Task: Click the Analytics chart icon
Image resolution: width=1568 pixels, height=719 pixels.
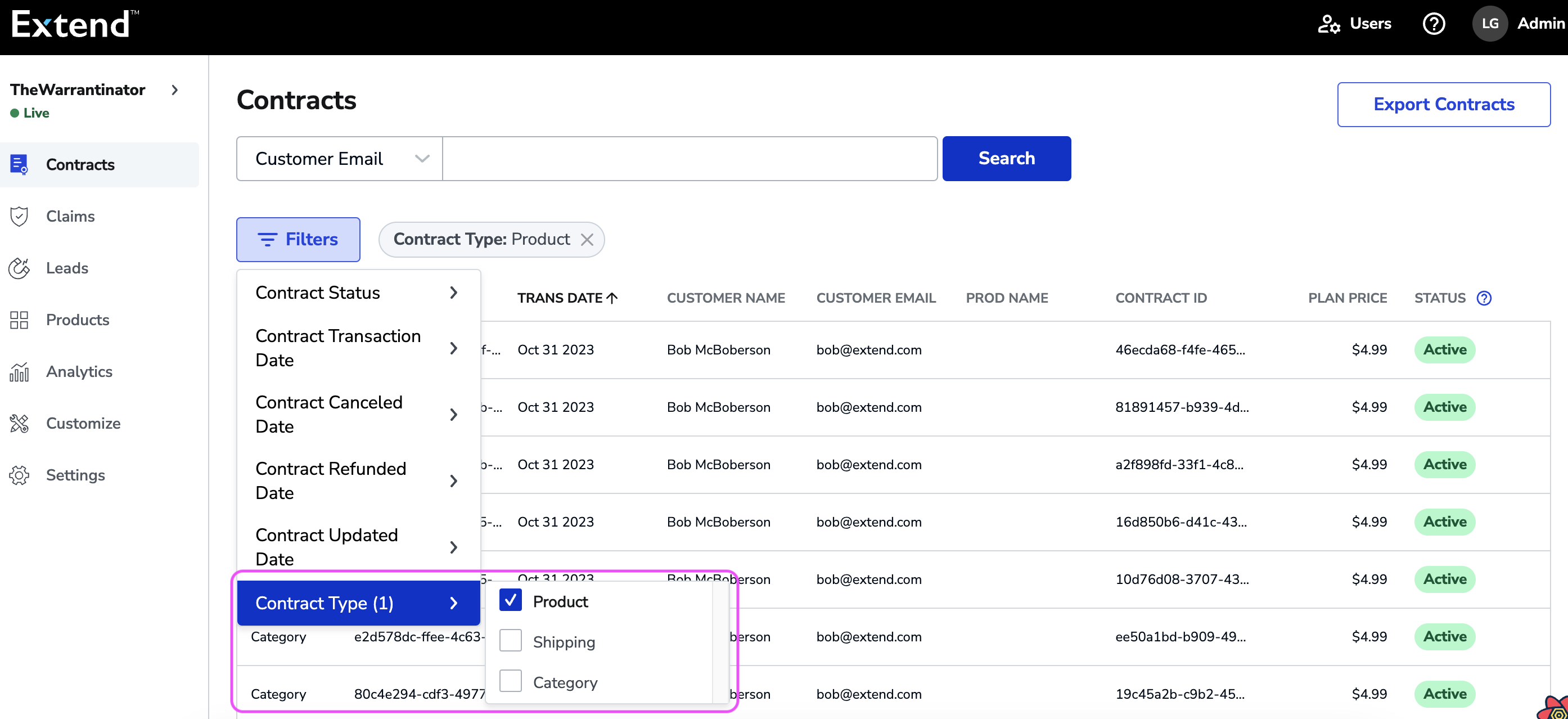Action: [20, 371]
